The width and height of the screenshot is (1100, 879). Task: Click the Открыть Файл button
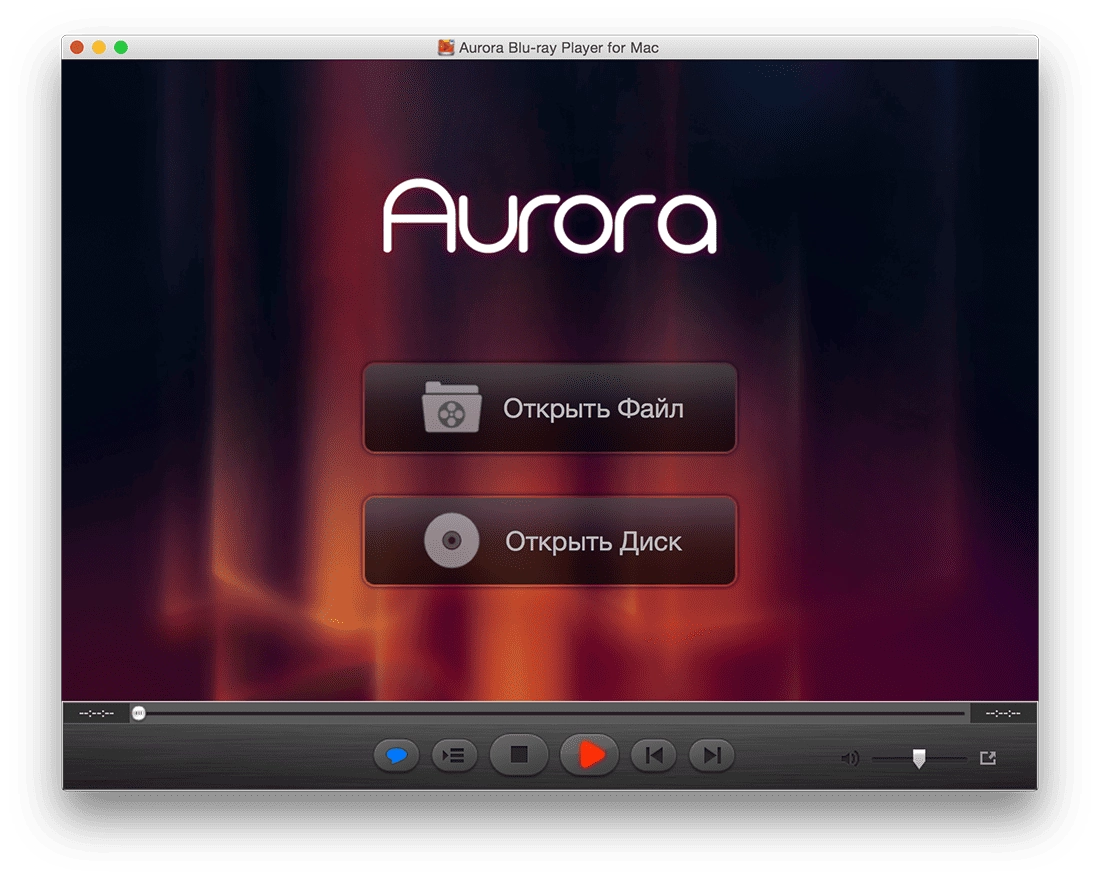click(x=549, y=408)
